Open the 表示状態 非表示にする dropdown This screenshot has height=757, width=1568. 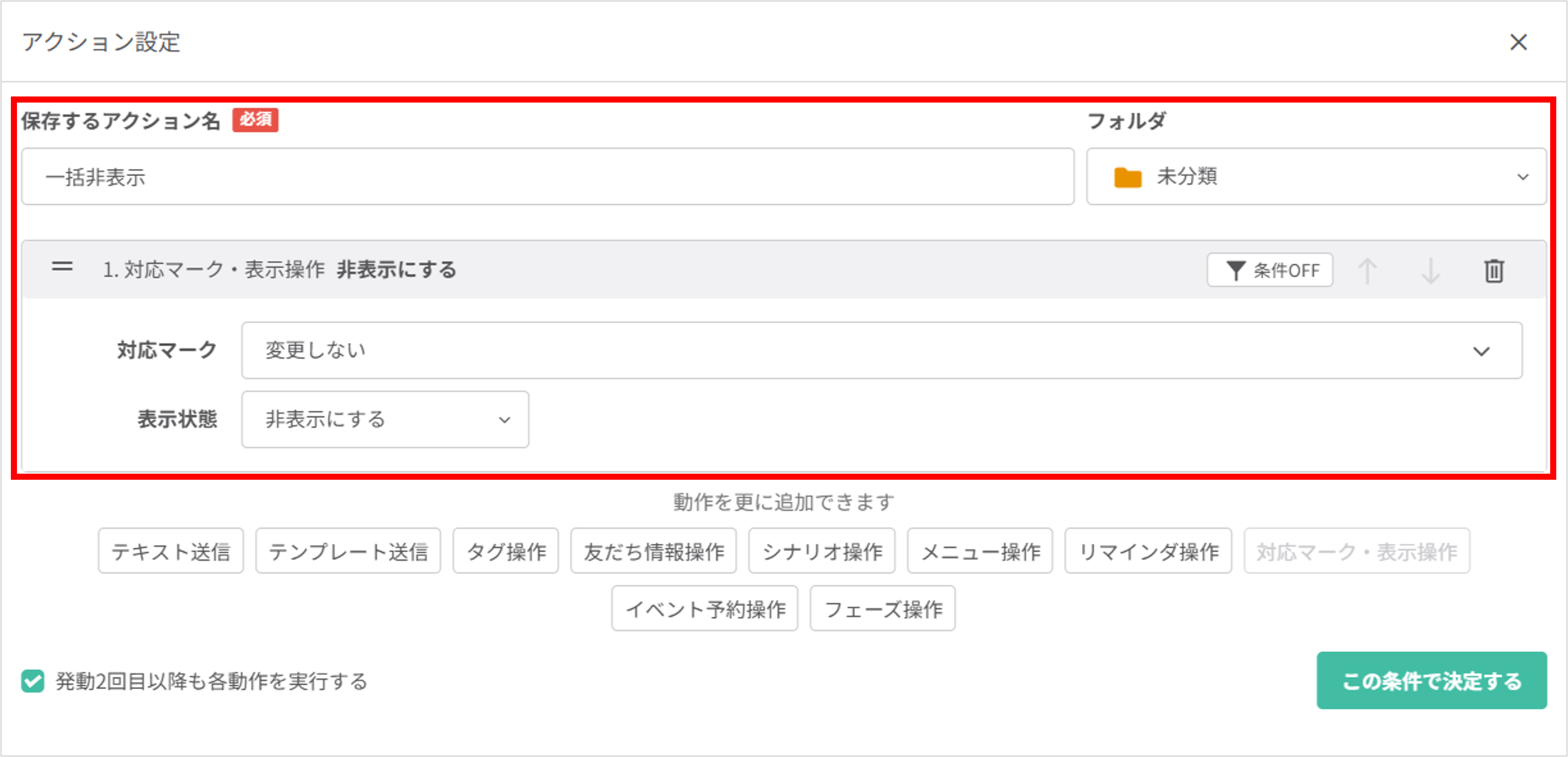coord(385,419)
